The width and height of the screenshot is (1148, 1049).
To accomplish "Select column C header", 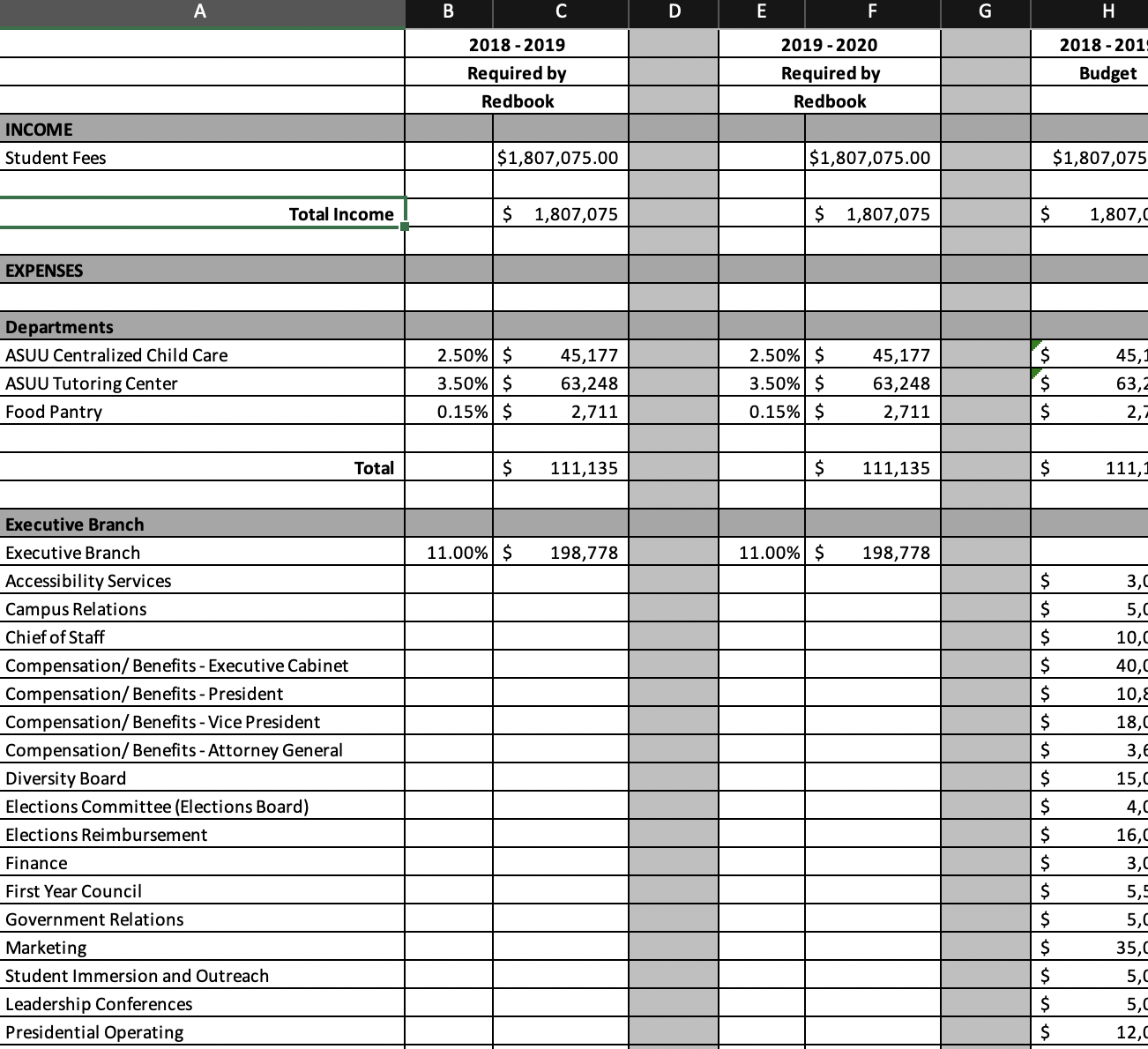I will [x=561, y=11].
